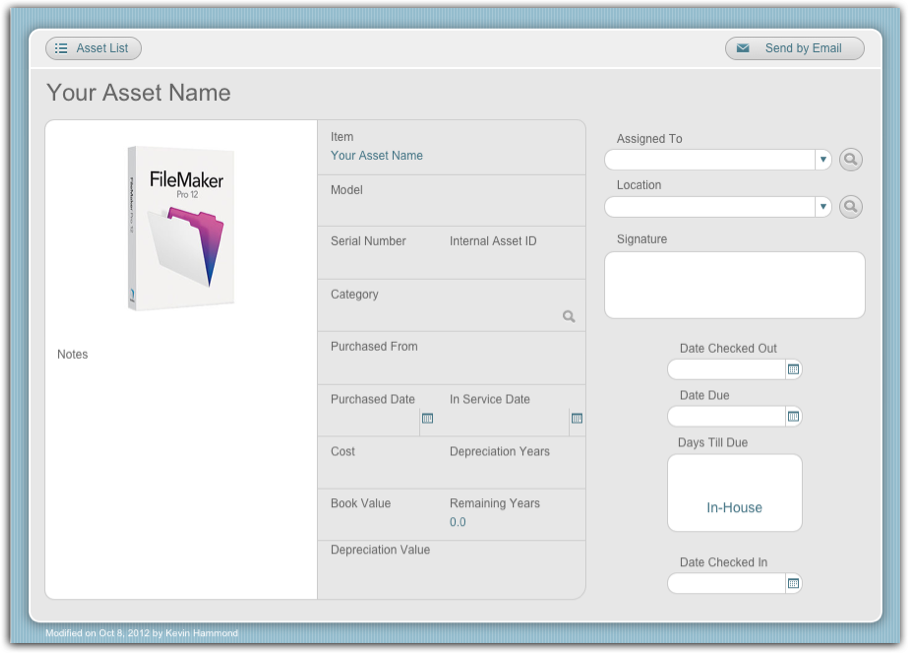Click the magnifier icon beside Assigned To
This screenshot has height=653, width=908.
(850, 159)
